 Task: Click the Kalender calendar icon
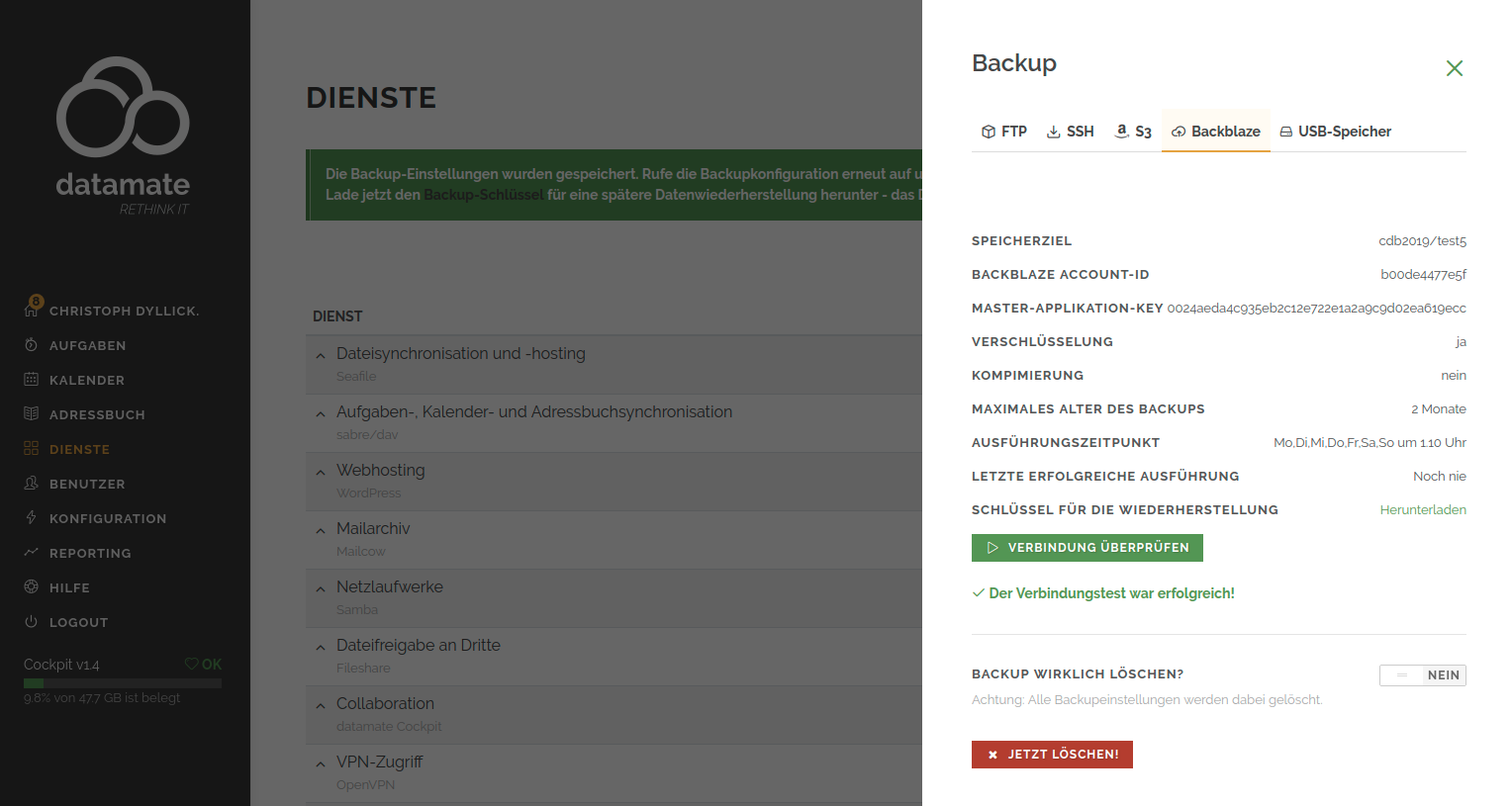[31, 380]
